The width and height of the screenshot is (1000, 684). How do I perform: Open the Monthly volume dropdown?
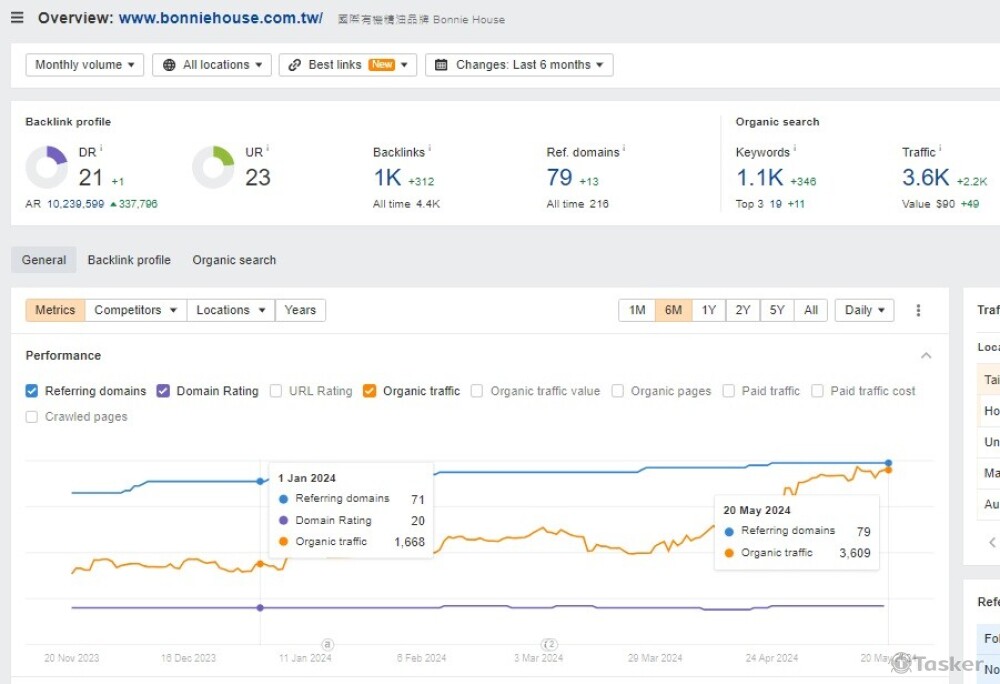tap(85, 65)
